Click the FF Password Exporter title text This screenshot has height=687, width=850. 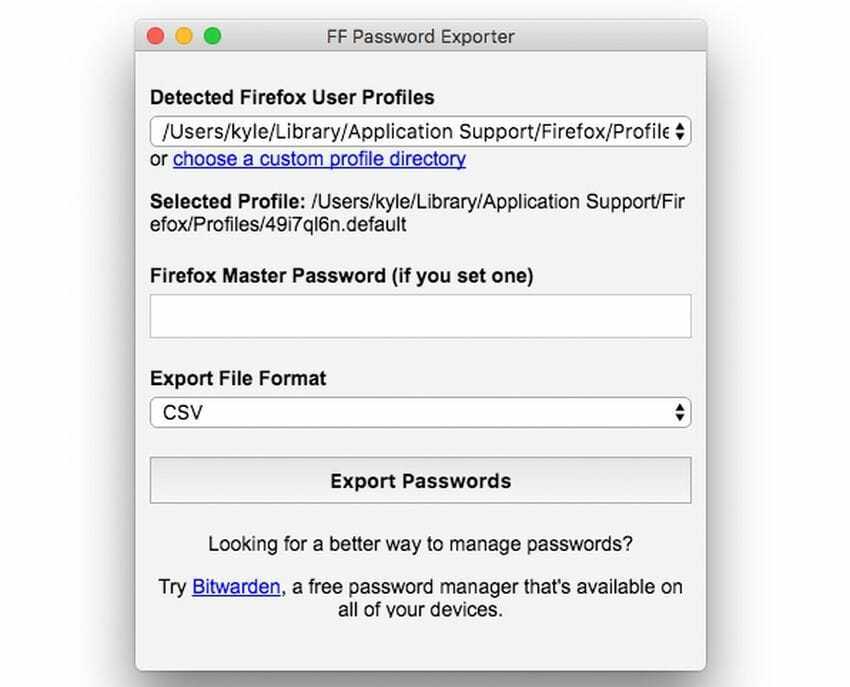[x=420, y=36]
